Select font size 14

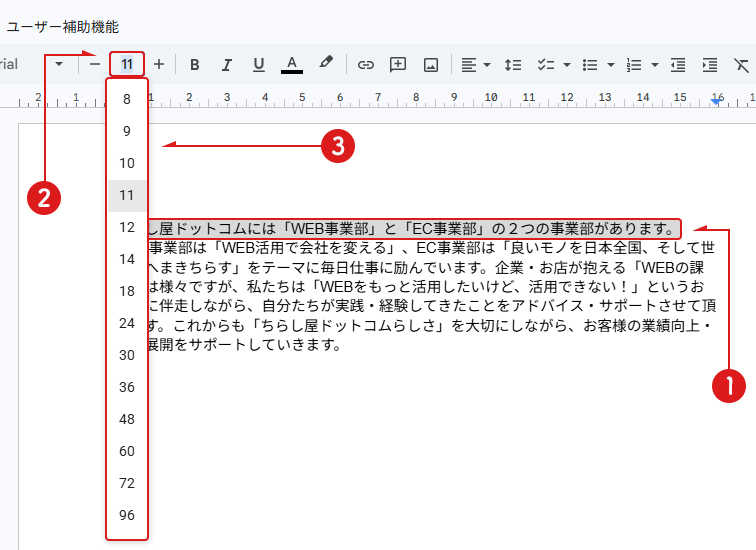(127, 259)
